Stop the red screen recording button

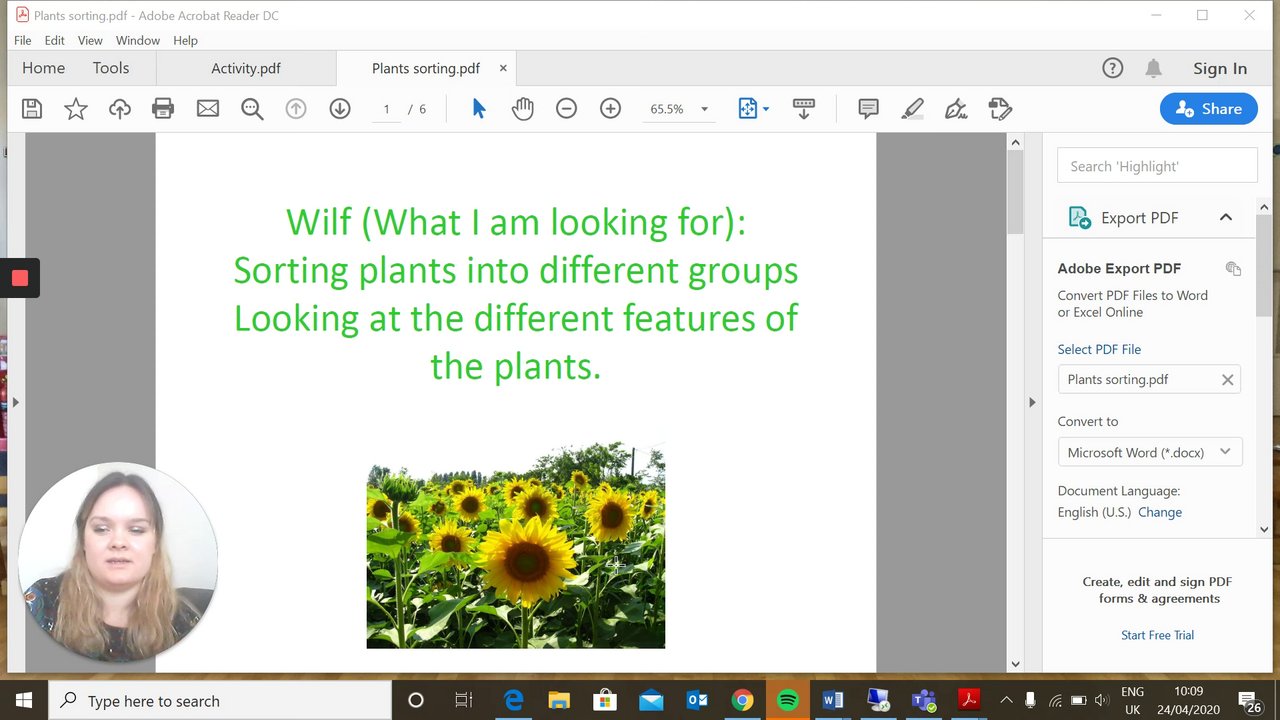(x=19, y=278)
